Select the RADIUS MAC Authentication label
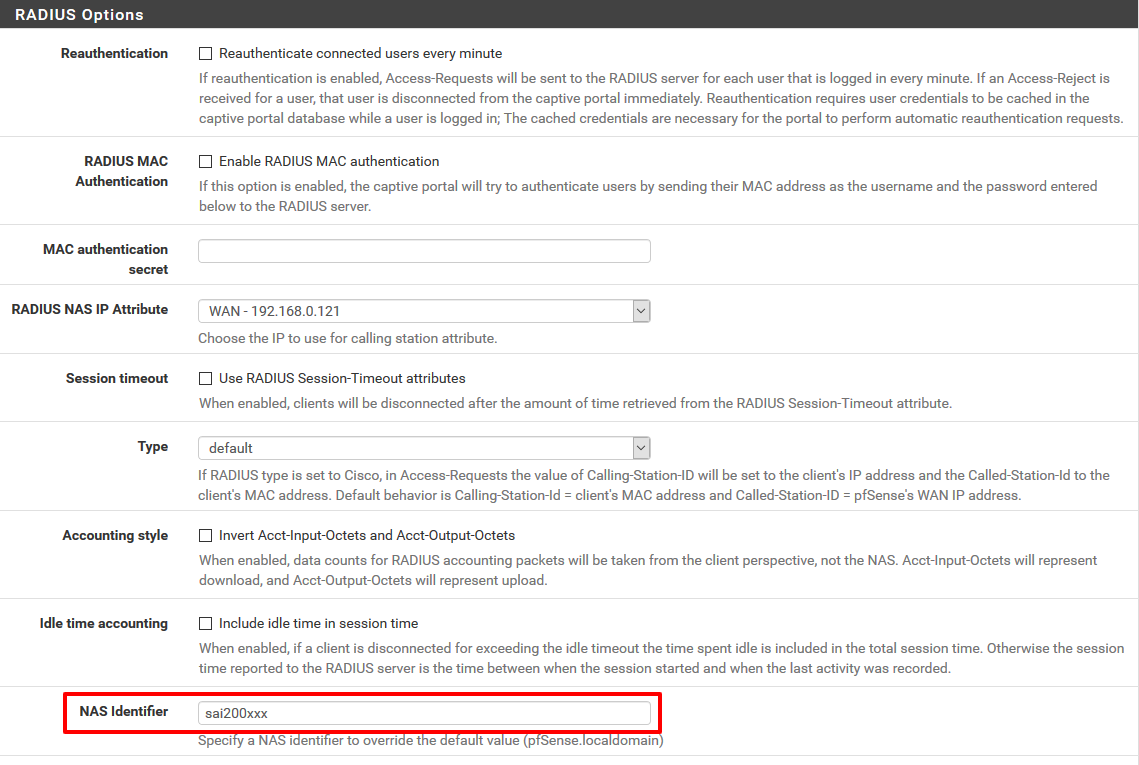This screenshot has height=765, width=1139. click(x=122, y=171)
